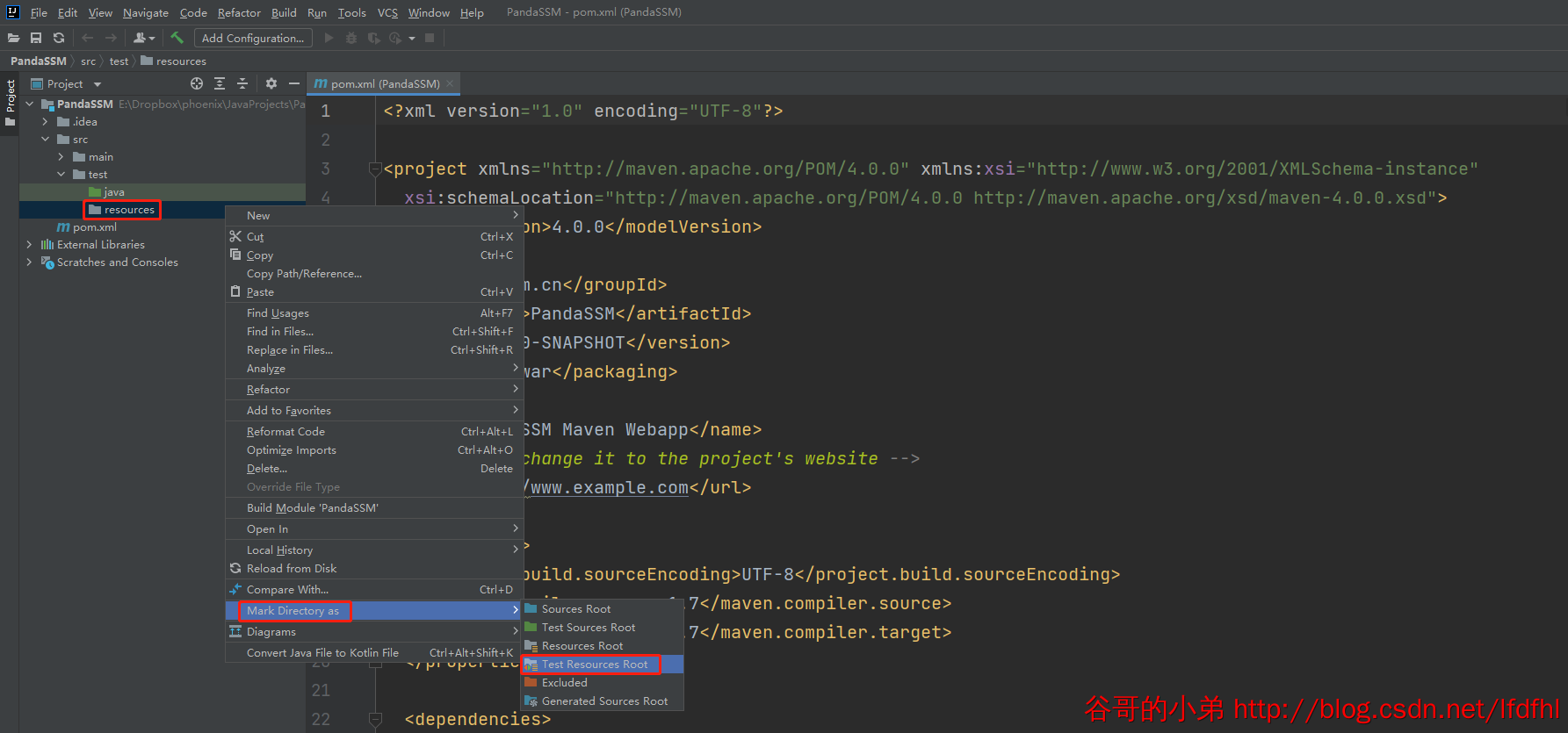Choose Resources Root in submenu

[x=602, y=645]
